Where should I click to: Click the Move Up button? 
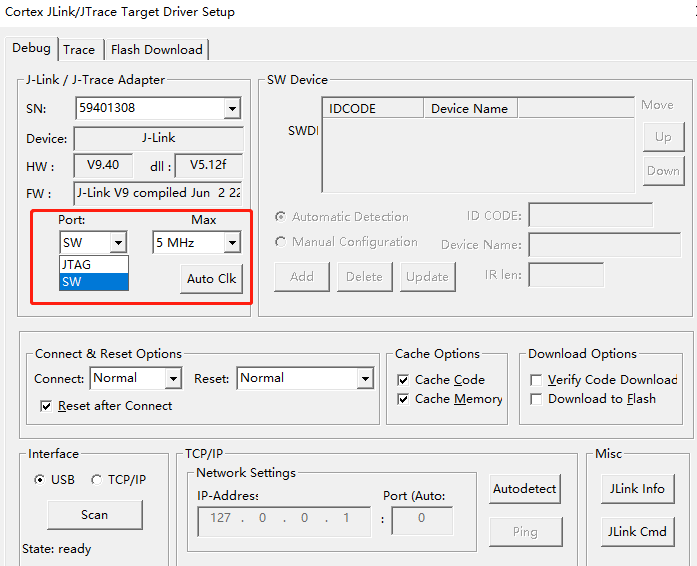(663, 137)
